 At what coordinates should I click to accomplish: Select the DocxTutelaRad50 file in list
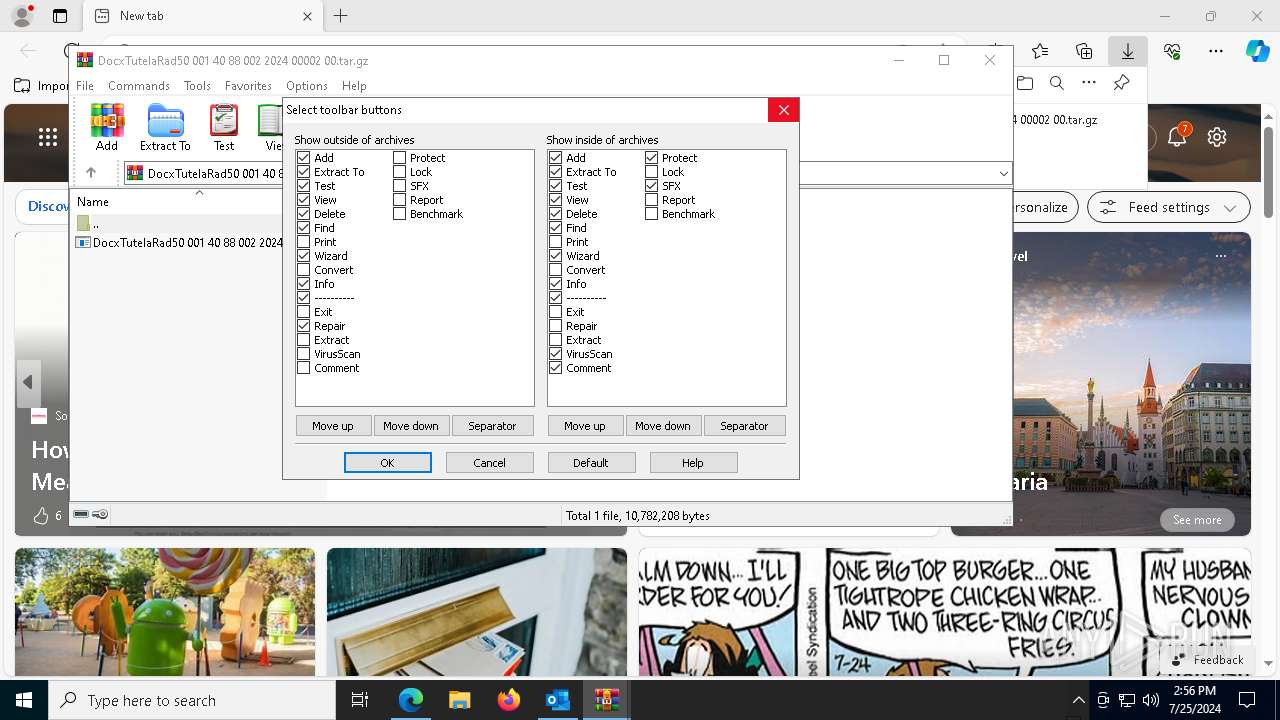tap(180, 242)
